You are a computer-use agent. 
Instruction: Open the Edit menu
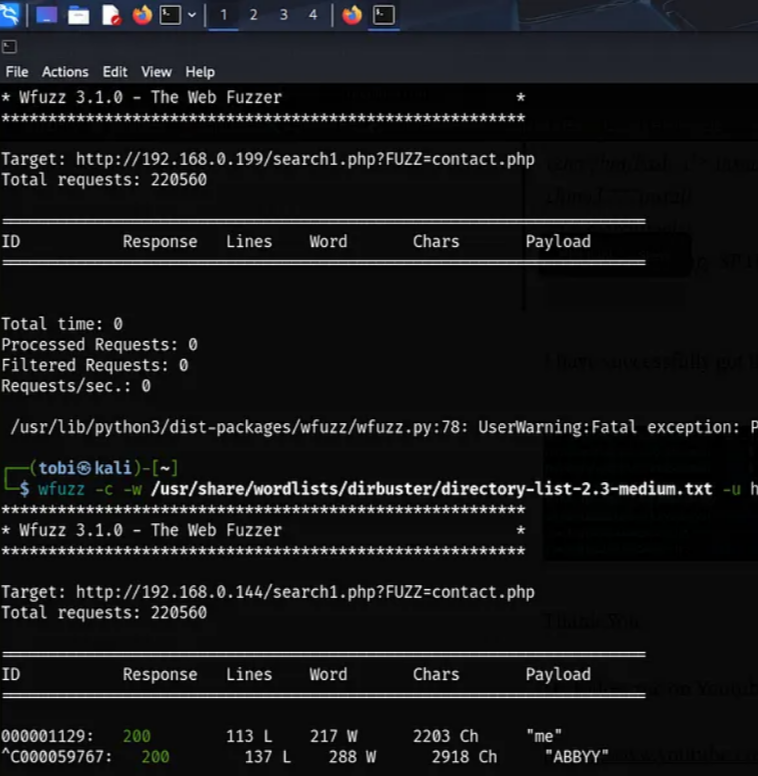pos(115,72)
